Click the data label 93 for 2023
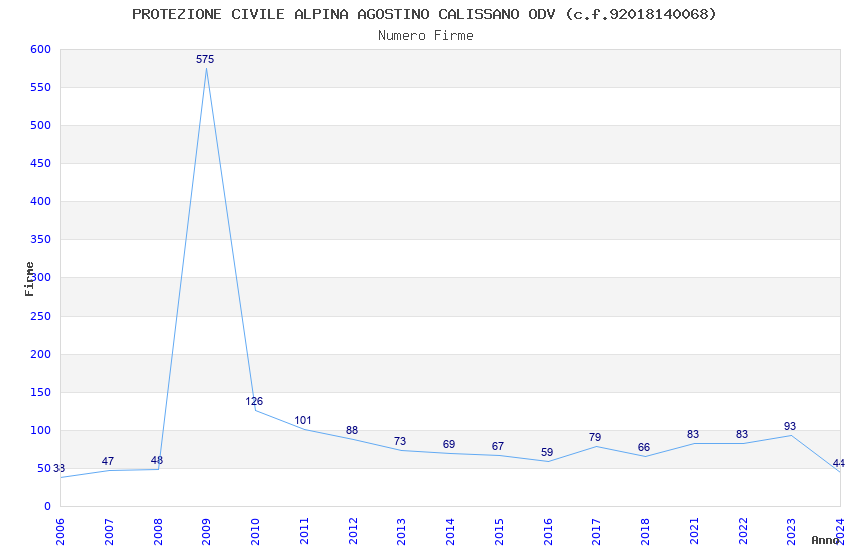 pyautogui.click(x=790, y=426)
